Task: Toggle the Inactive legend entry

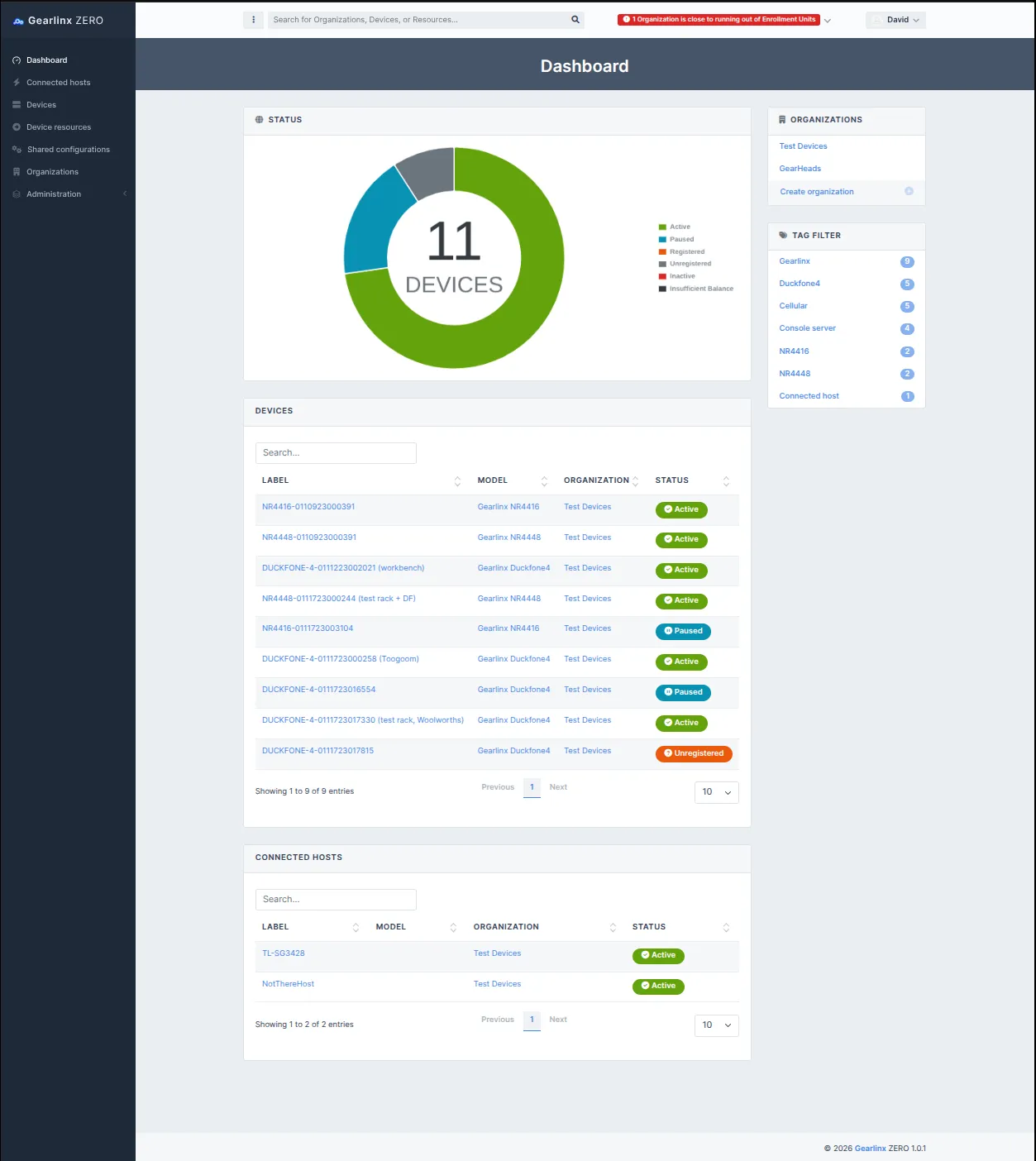Action: (x=677, y=276)
